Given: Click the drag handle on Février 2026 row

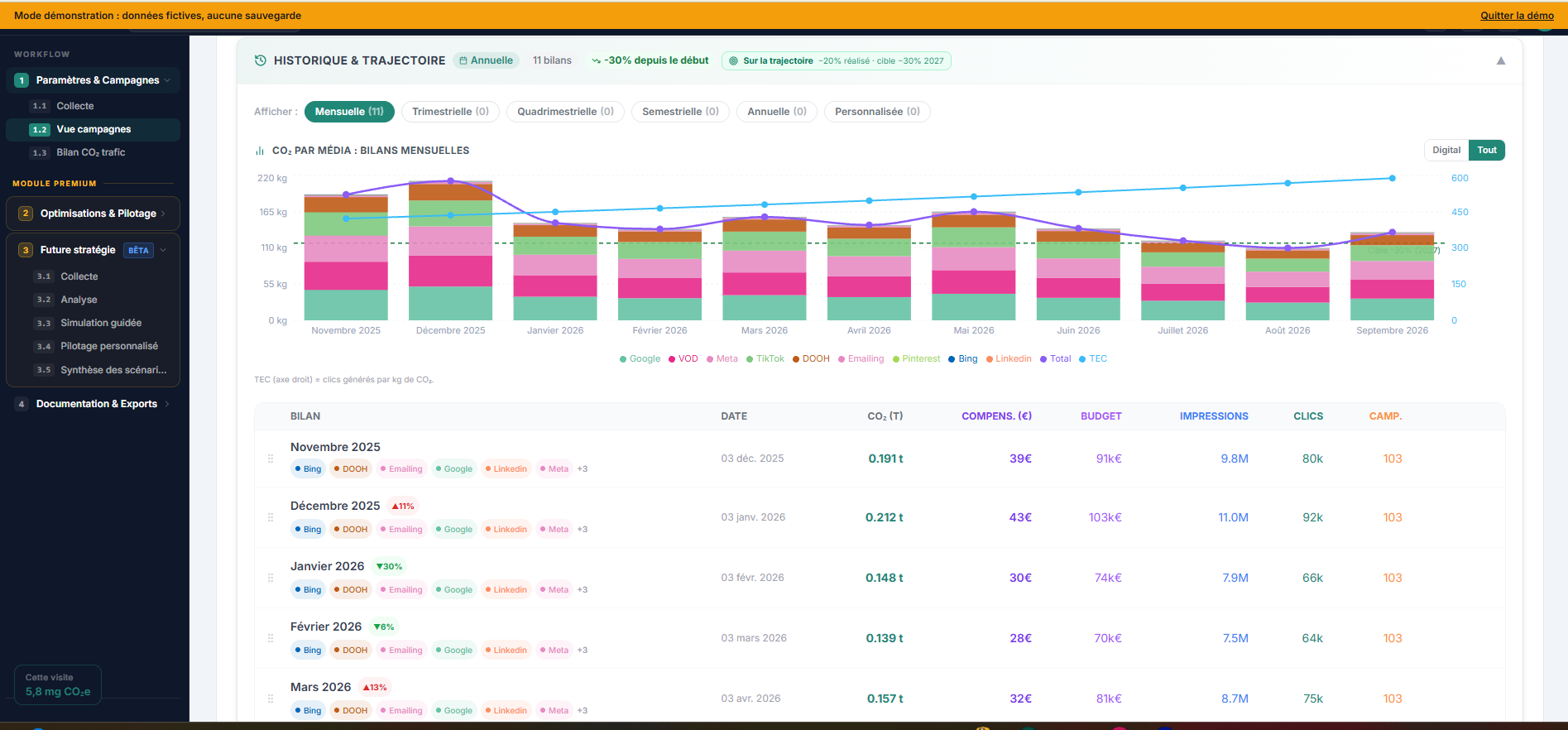Looking at the screenshot, I should 271,638.
